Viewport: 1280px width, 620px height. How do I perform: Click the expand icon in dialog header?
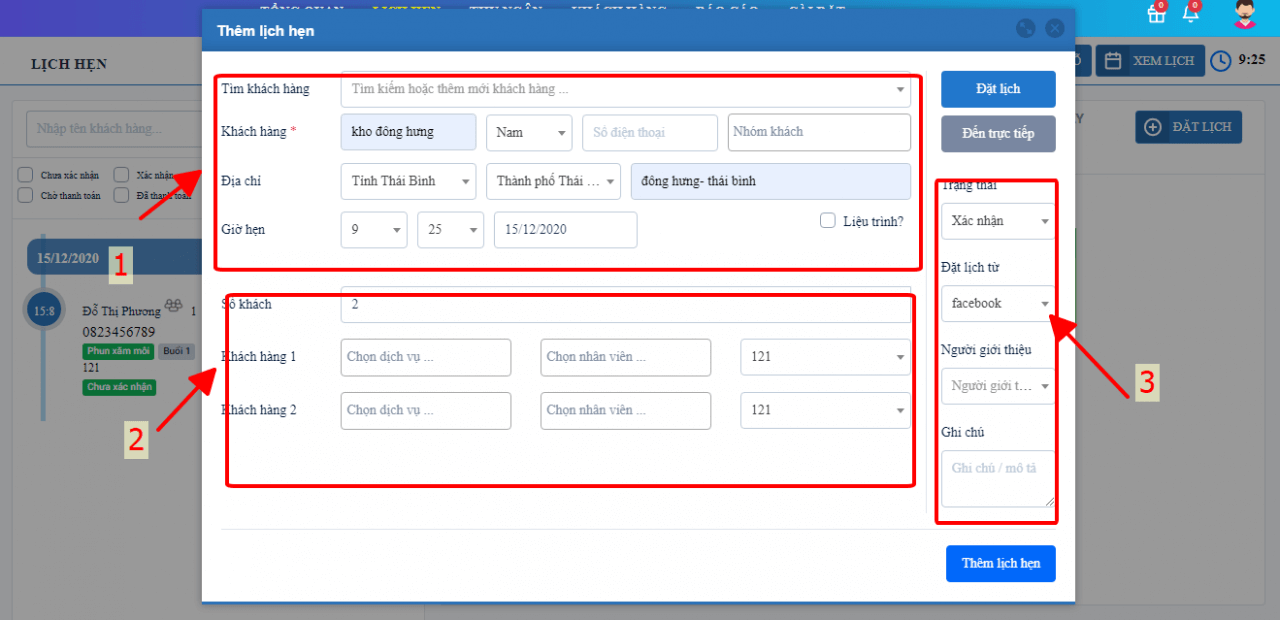pos(1025,29)
